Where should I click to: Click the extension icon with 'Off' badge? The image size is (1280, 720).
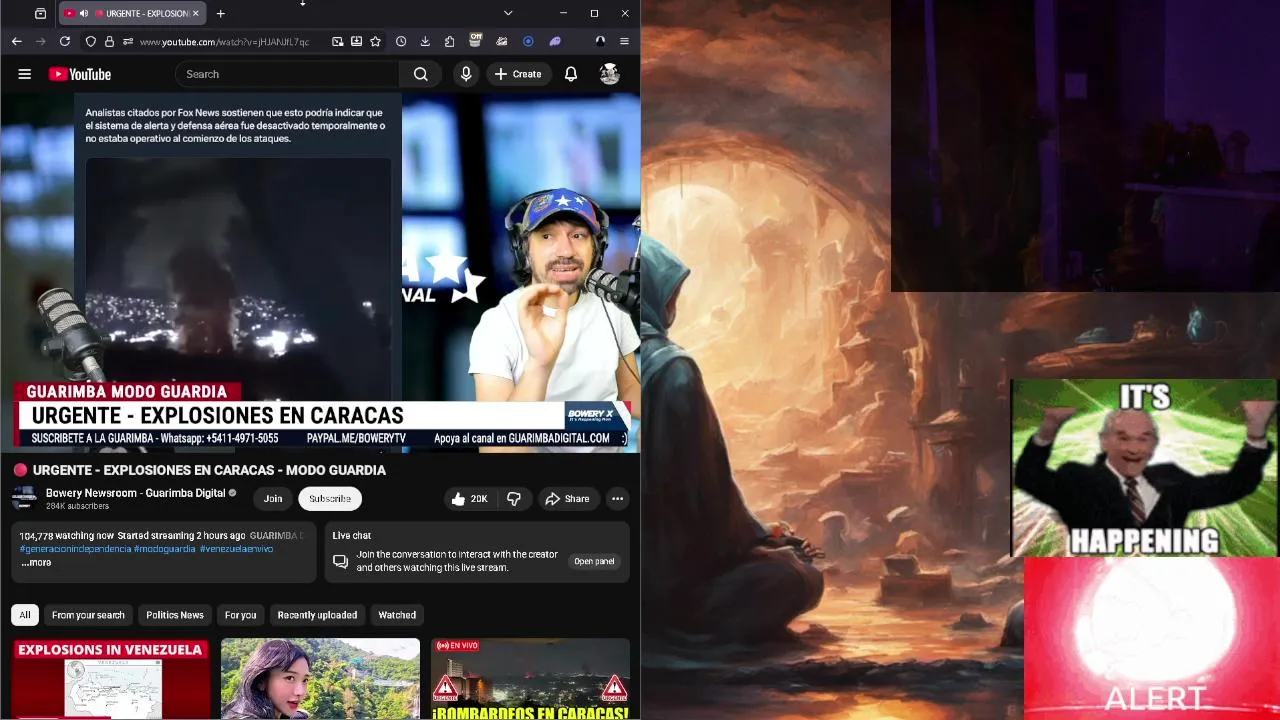[476, 41]
